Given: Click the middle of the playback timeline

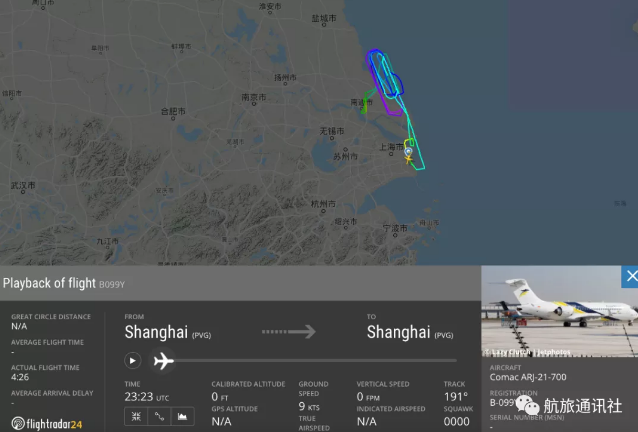Looking at the screenshot, I should tap(316, 360).
